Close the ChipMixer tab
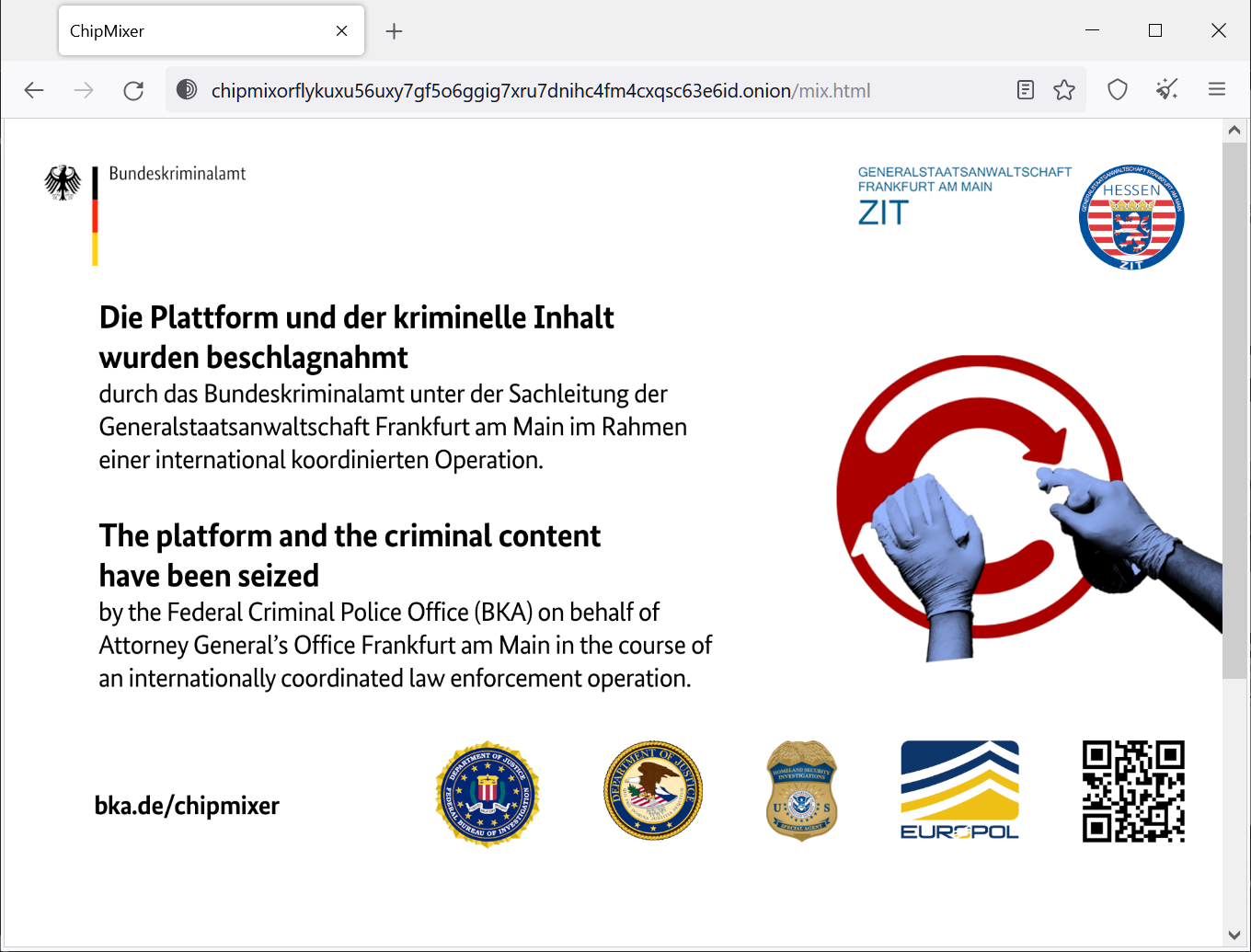The image size is (1251, 952). pyautogui.click(x=341, y=31)
